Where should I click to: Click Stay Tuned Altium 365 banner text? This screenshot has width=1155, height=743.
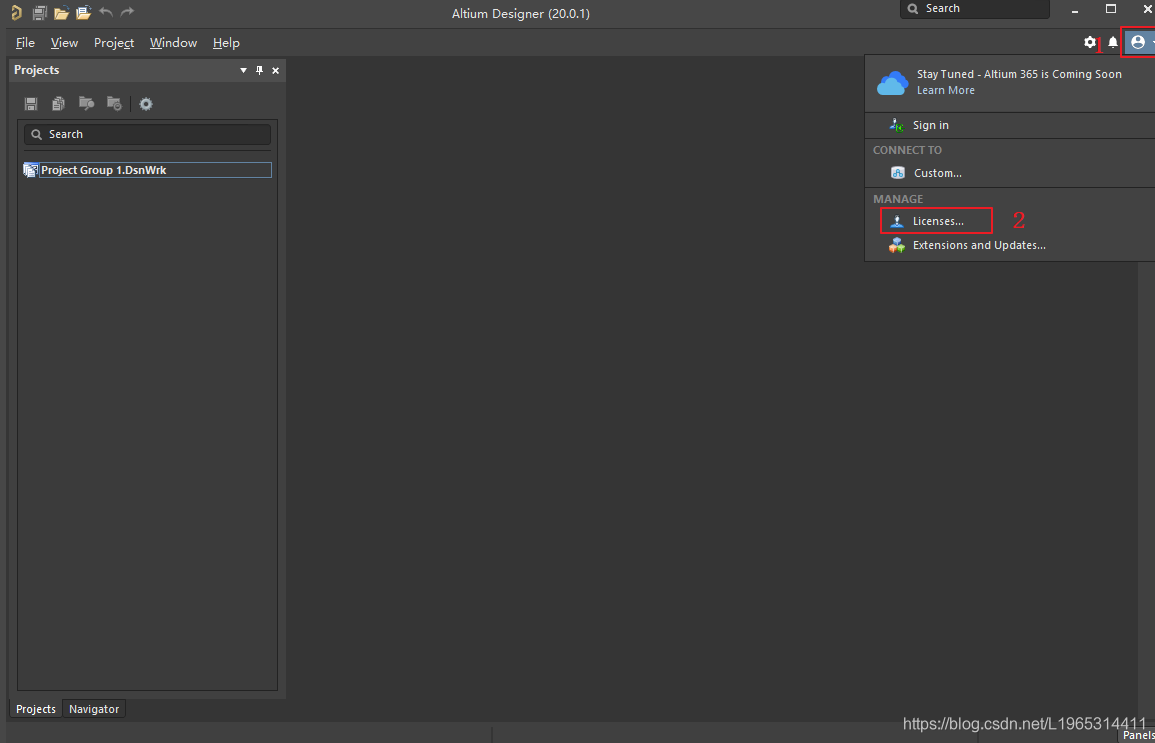point(1019,74)
